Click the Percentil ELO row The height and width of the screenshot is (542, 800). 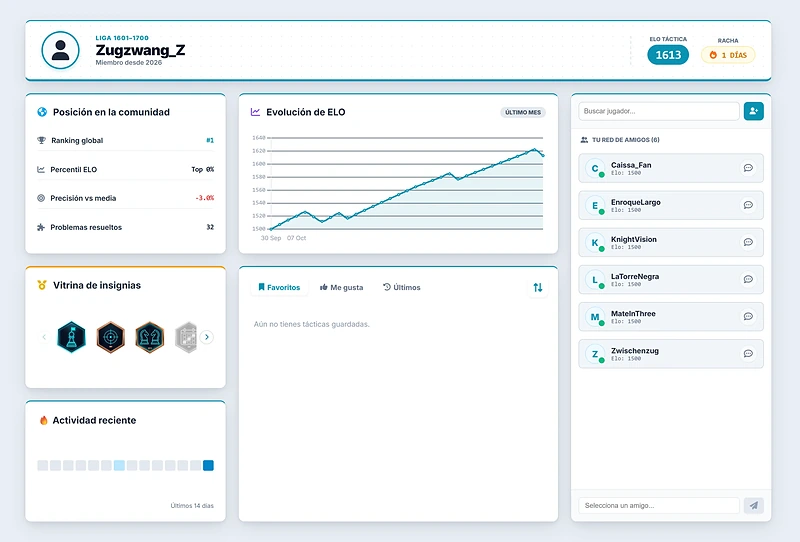pyautogui.click(x=126, y=169)
